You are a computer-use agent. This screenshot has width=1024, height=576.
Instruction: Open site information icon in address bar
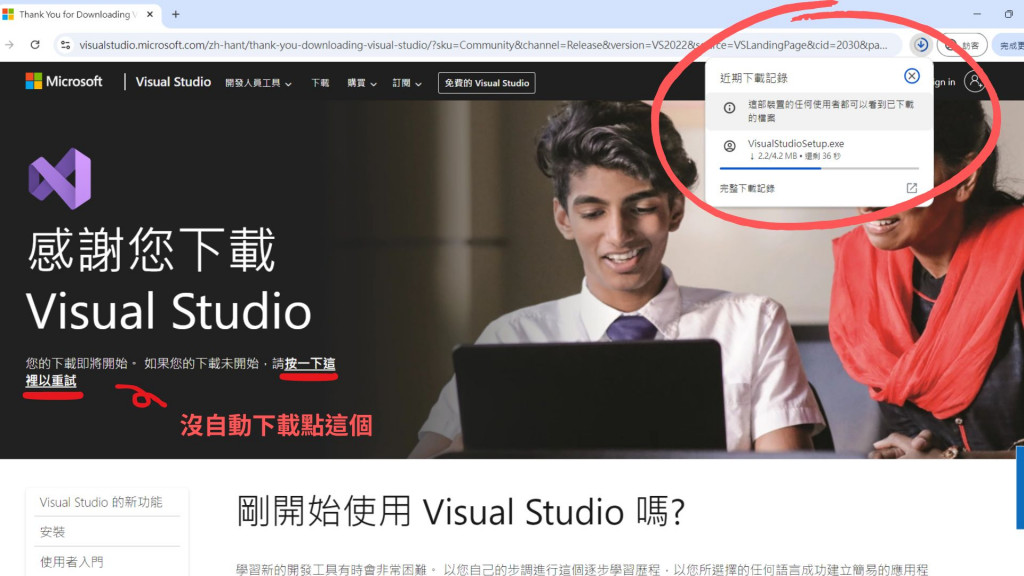click(65, 44)
